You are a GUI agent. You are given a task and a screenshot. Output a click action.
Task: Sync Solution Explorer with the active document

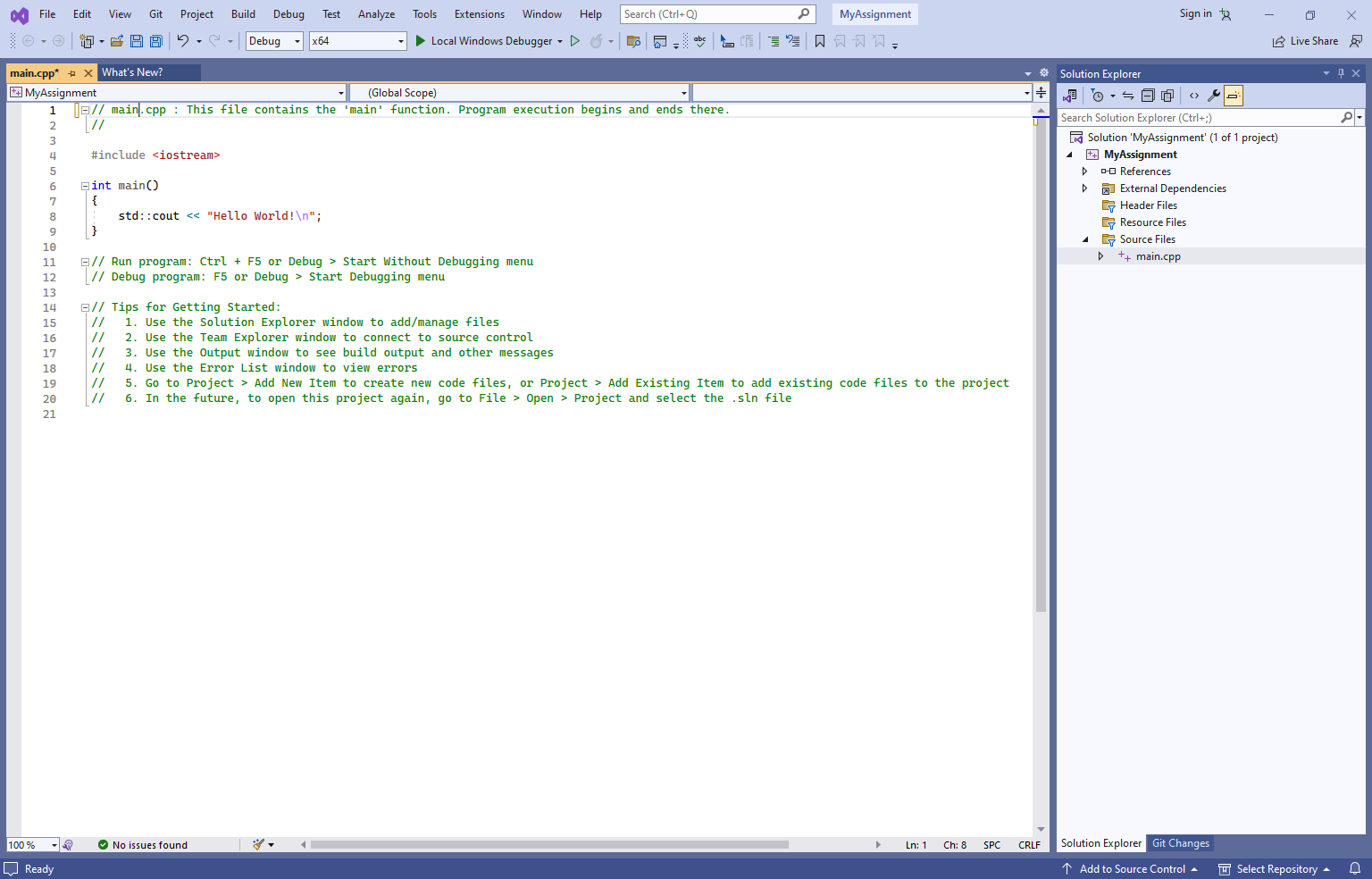tap(1127, 96)
